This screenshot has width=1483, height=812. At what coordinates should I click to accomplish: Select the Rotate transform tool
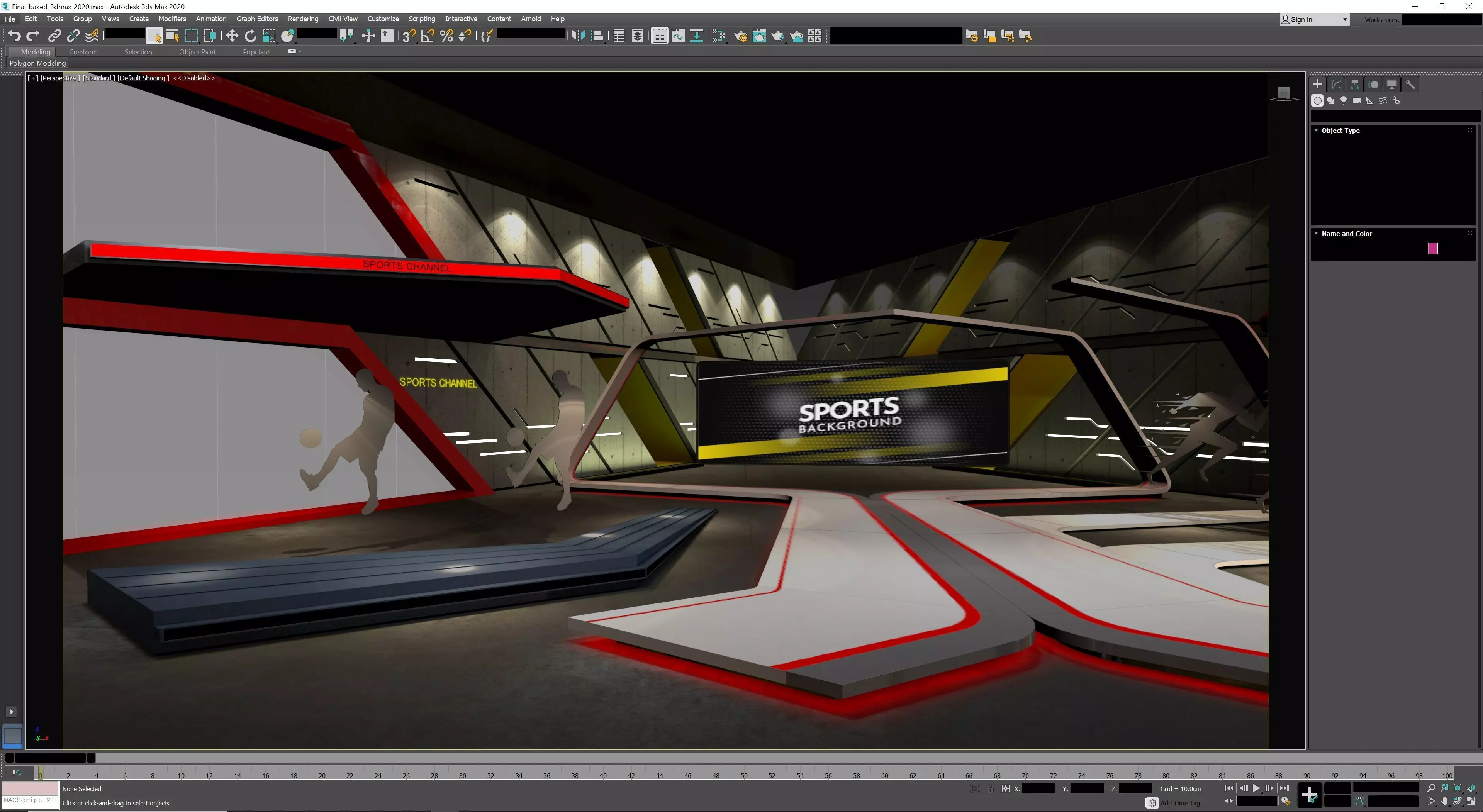[250, 36]
